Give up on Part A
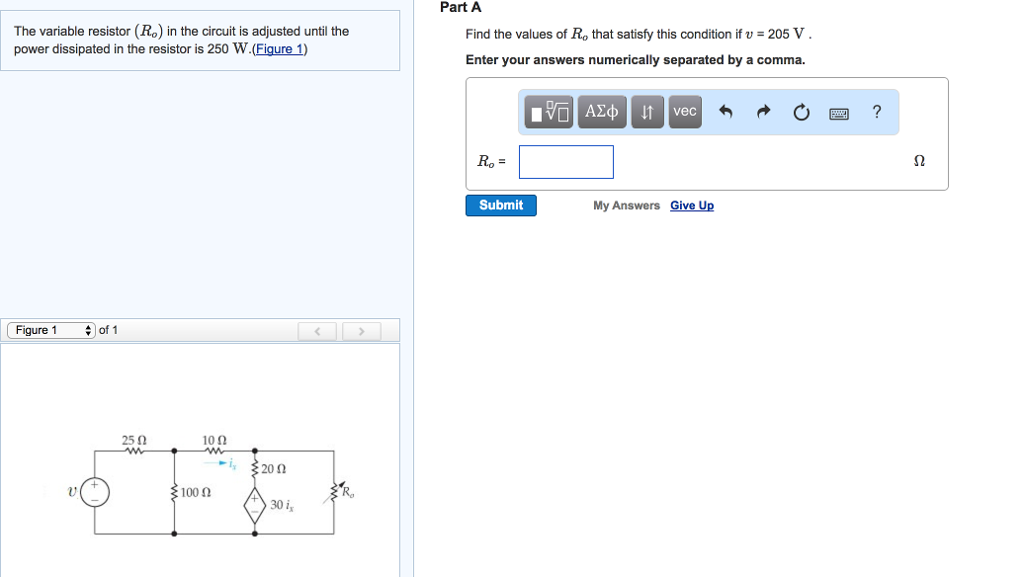1024x577 pixels. 691,205
